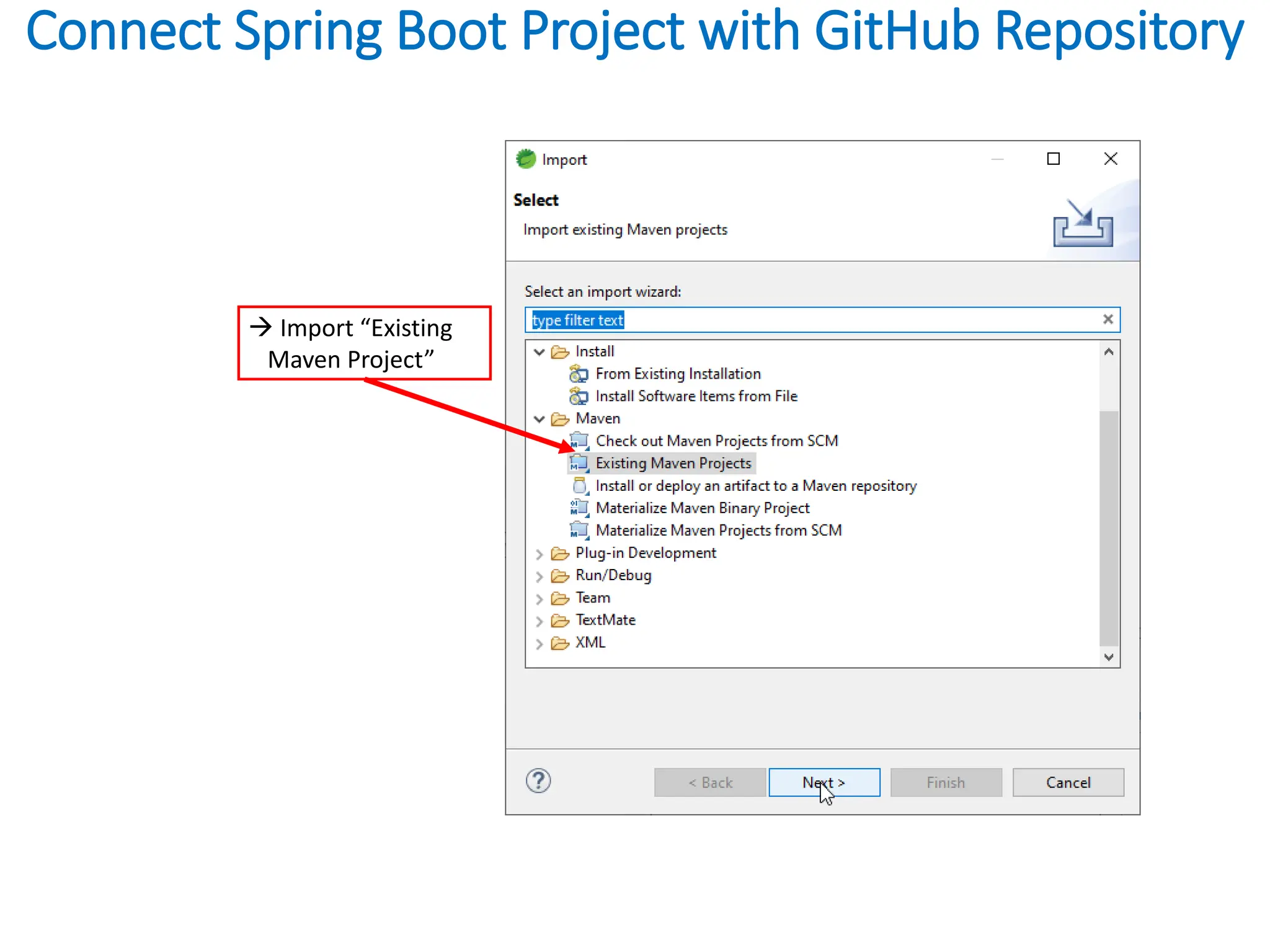This screenshot has width=1270, height=952.
Task: Click the wizard list scroll down arrow
Action: tap(1109, 656)
